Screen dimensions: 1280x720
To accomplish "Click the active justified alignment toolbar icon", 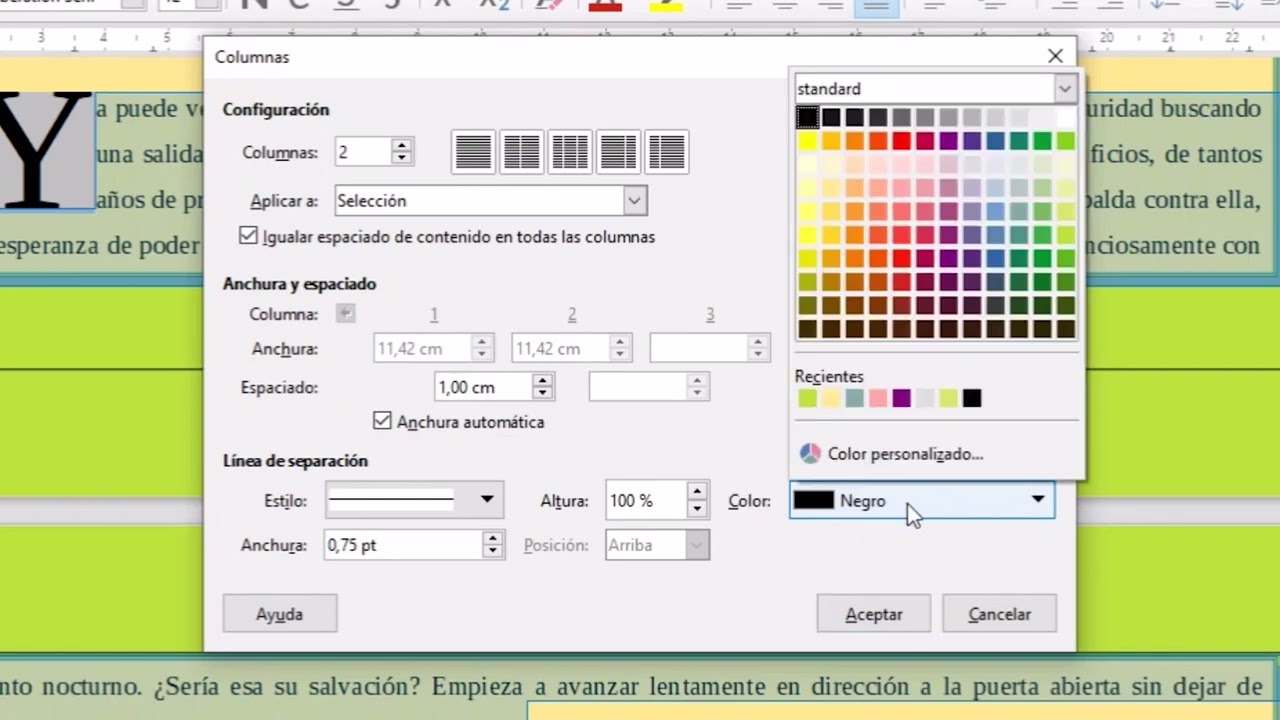I will coord(877,6).
